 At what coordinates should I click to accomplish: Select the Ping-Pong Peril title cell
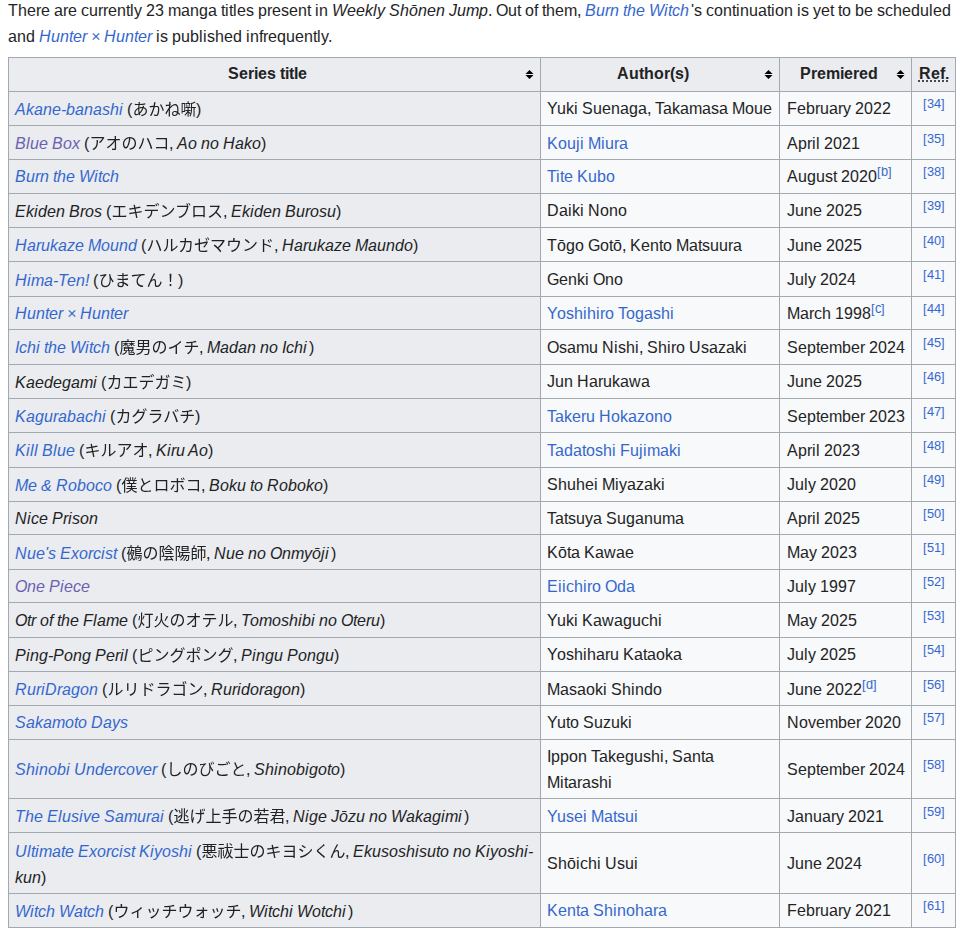pos(274,655)
